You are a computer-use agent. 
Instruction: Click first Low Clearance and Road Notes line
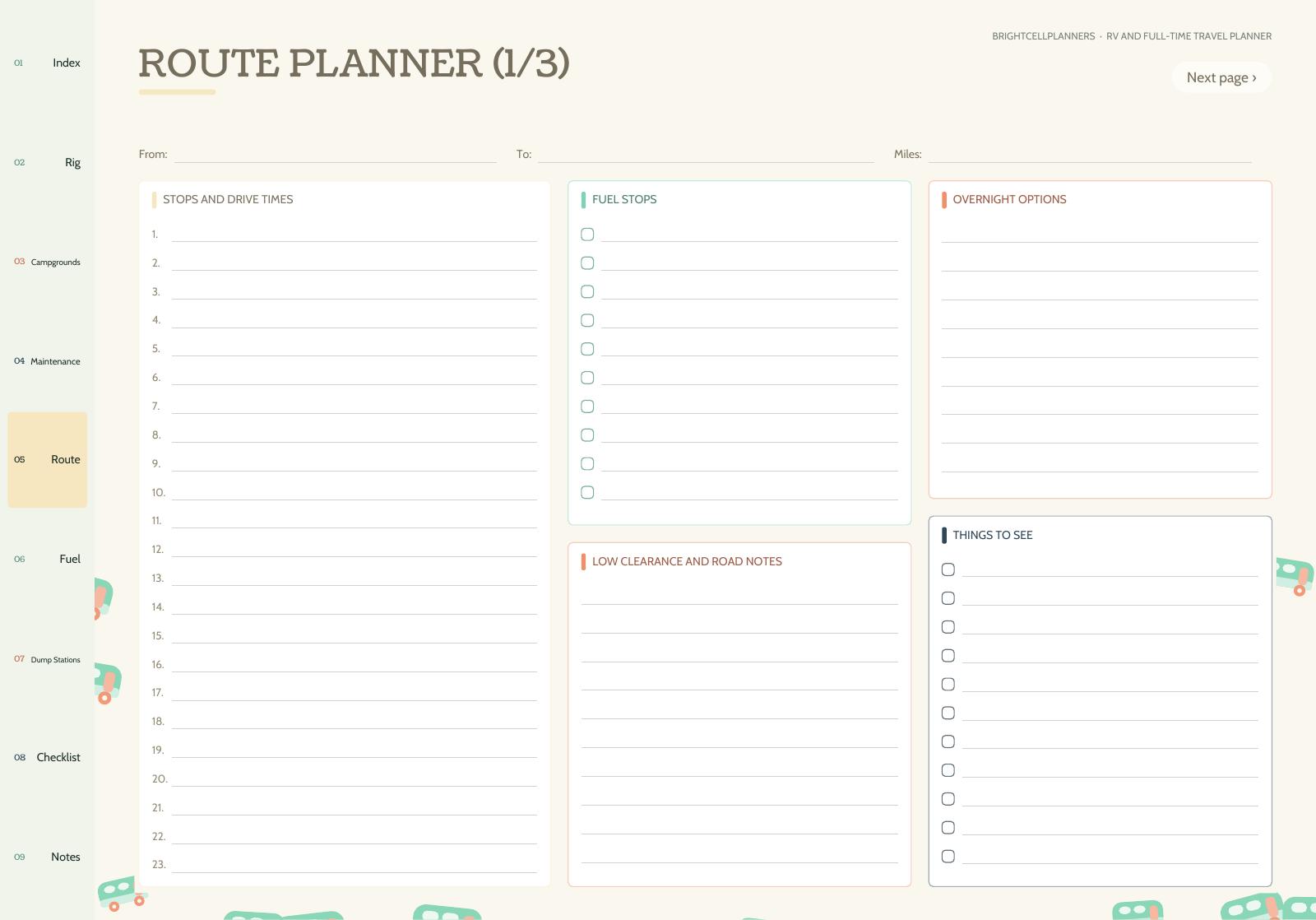click(739, 597)
